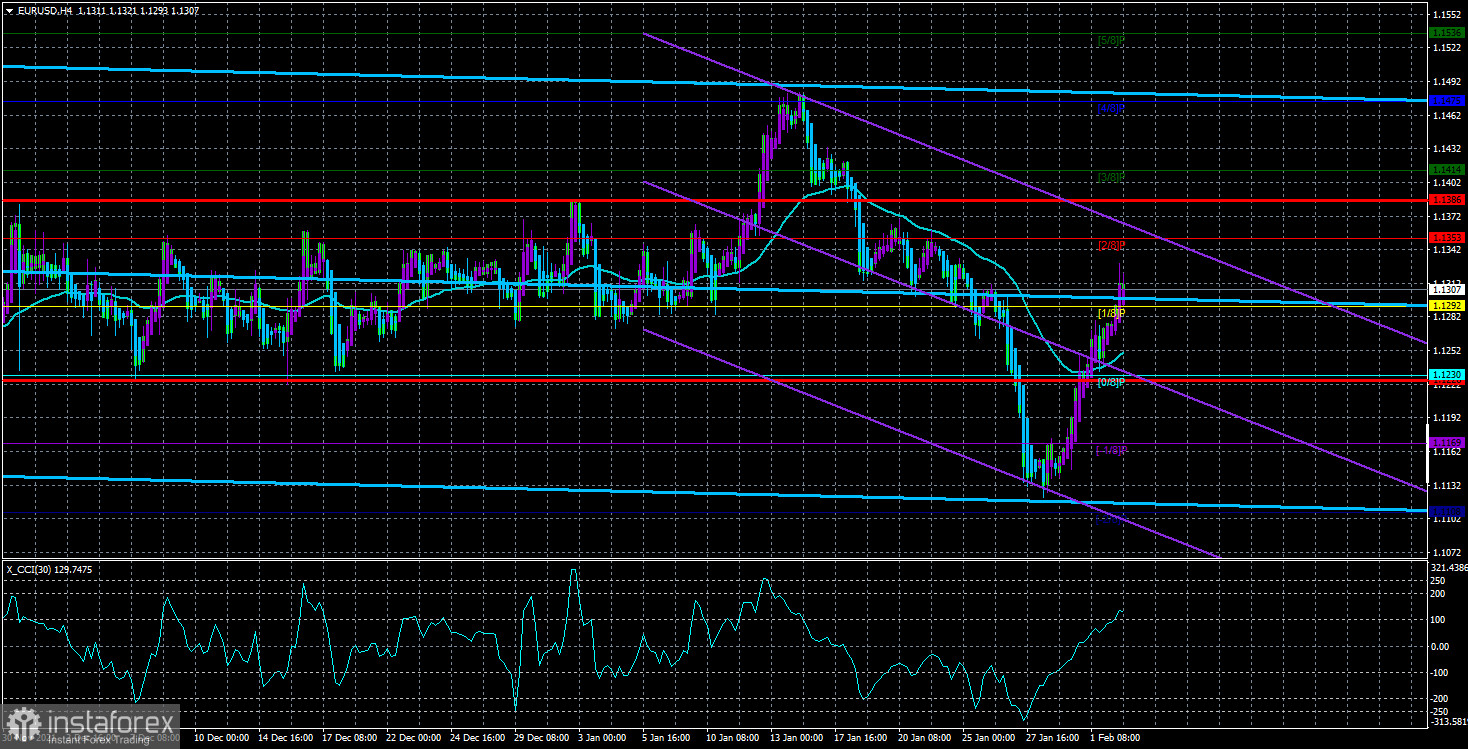Select the [0/8]P Murrey level label
1468x749 pixels.
point(1111,382)
